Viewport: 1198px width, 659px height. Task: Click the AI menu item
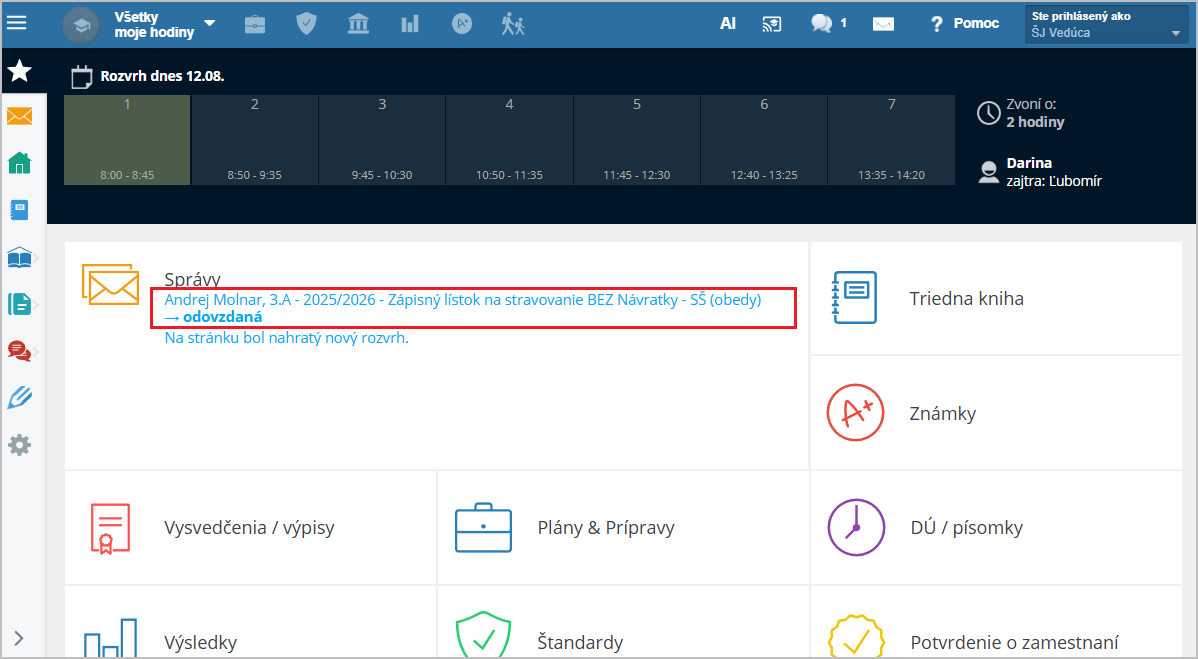click(728, 24)
